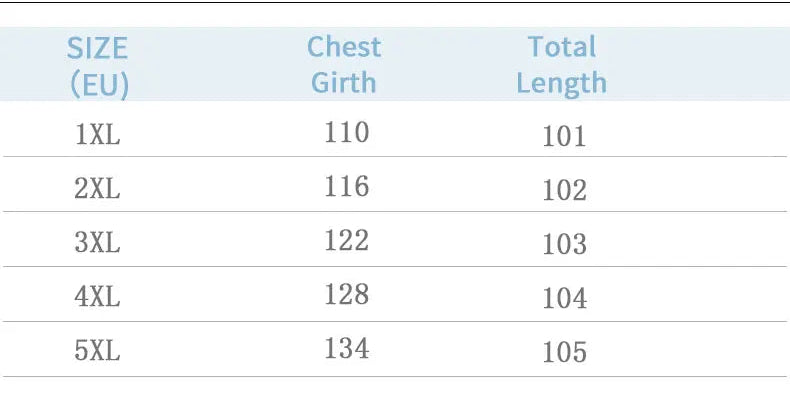The width and height of the screenshot is (790, 413).
Task: Click the SIZE (EU) column header
Action: point(98,66)
